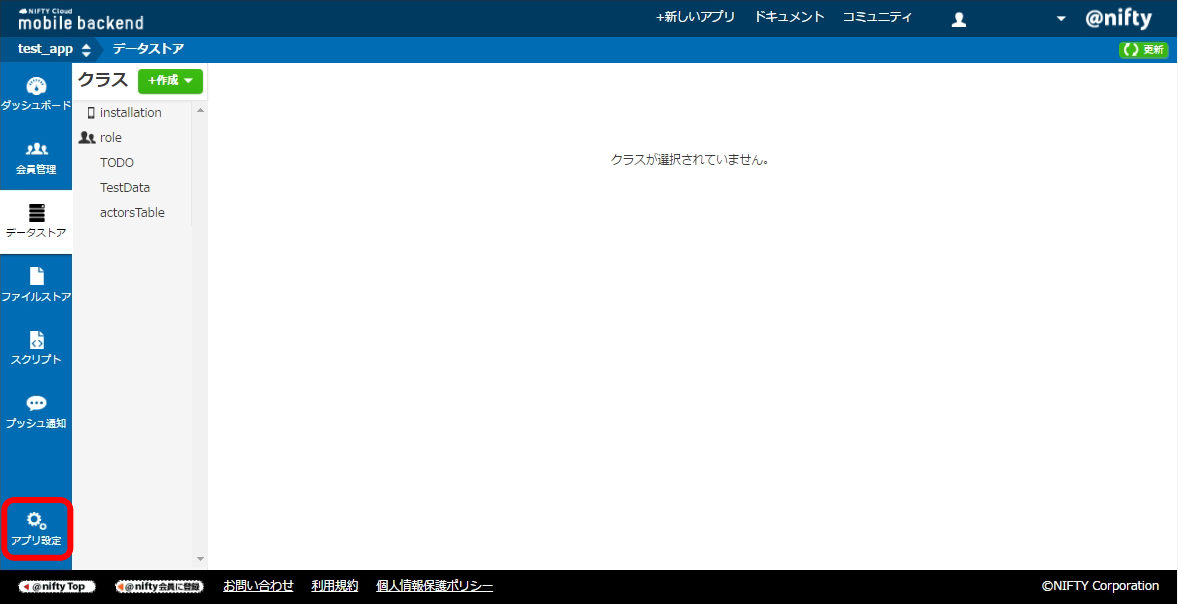Switch to the ドキュメント menu item
The height and width of the screenshot is (604, 1178).
click(789, 17)
